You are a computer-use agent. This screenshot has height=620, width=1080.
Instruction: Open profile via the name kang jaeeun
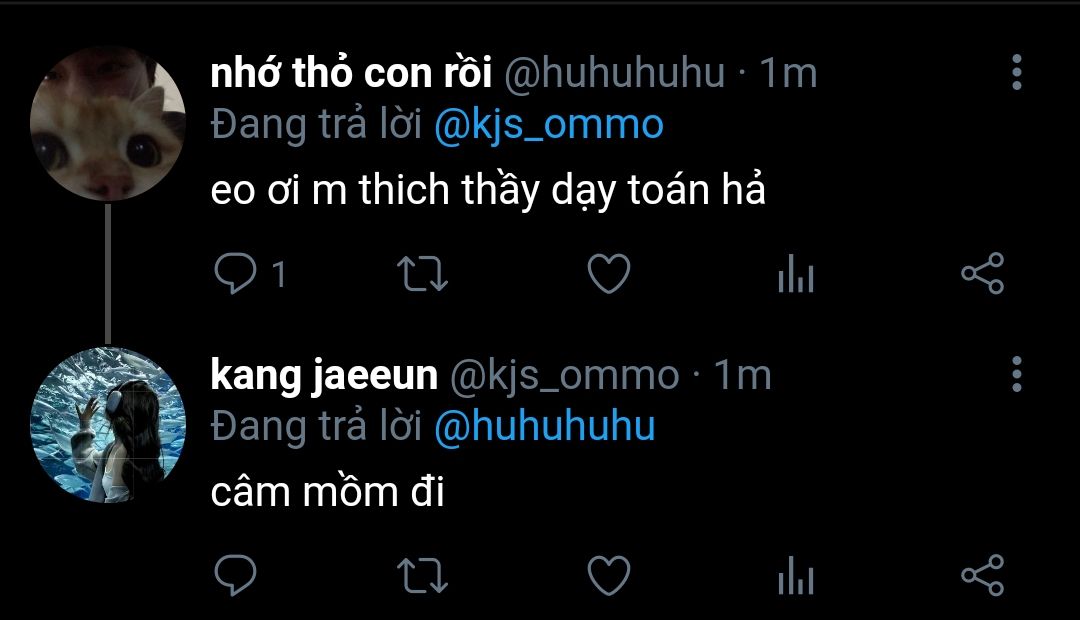324,375
